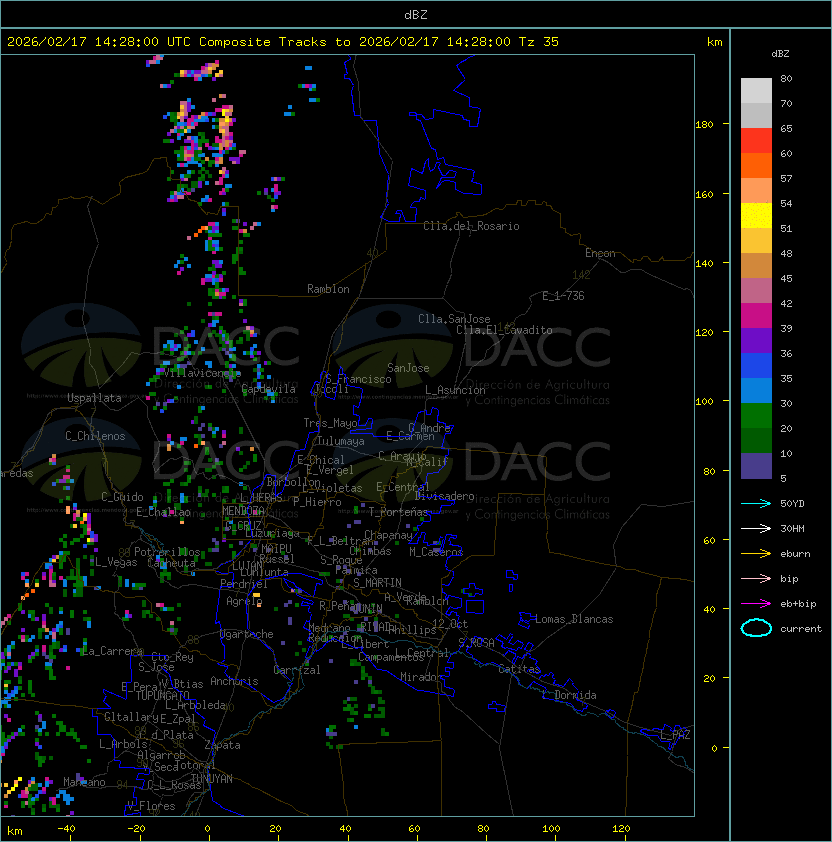This screenshot has width=832, height=842.
Task: Click the 'TUNUYAN' map label
Action: 212,779
